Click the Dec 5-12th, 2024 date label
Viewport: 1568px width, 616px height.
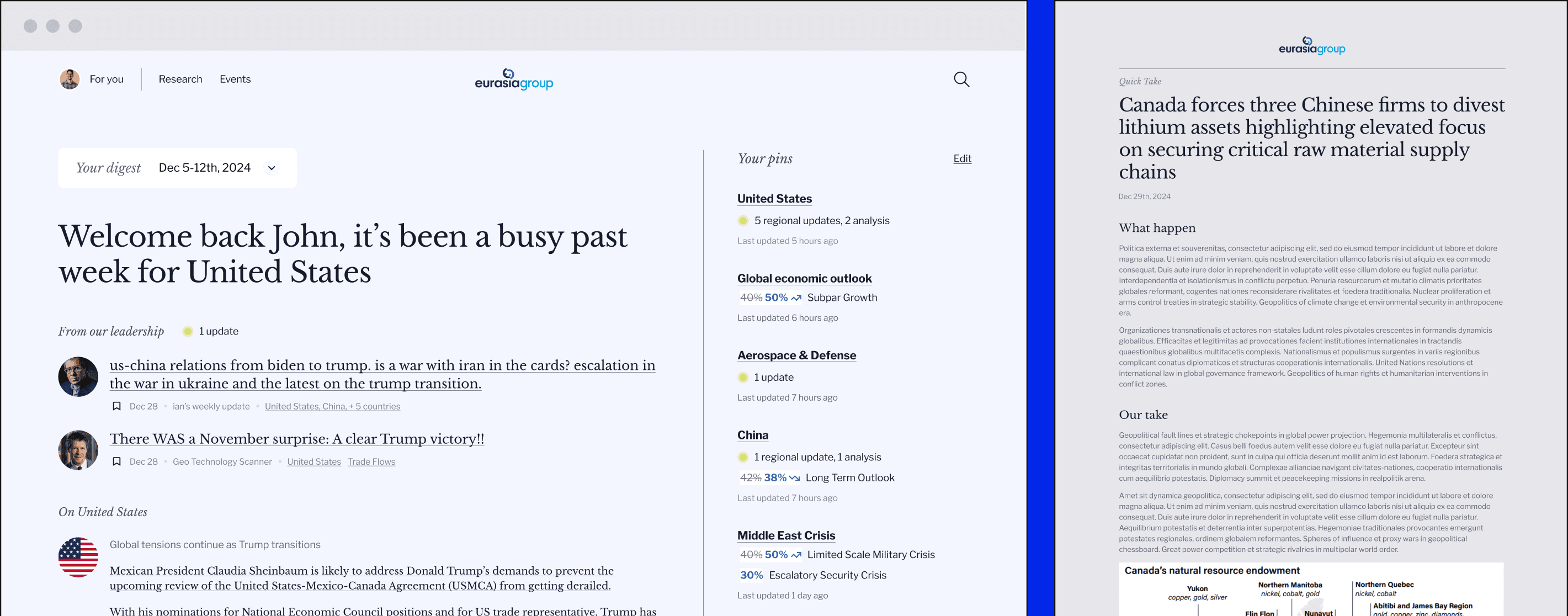tap(205, 168)
